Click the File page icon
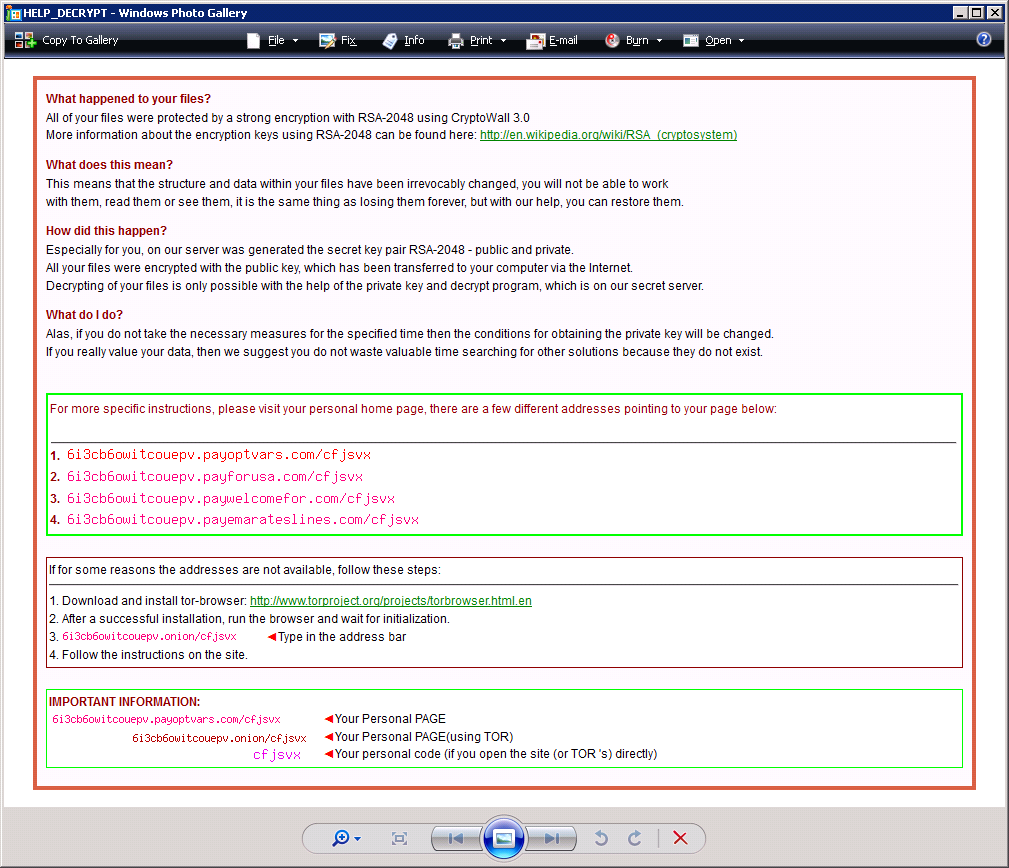Image resolution: width=1009 pixels, height=868 pixels. pyautogui.click(x=254, y=41)
